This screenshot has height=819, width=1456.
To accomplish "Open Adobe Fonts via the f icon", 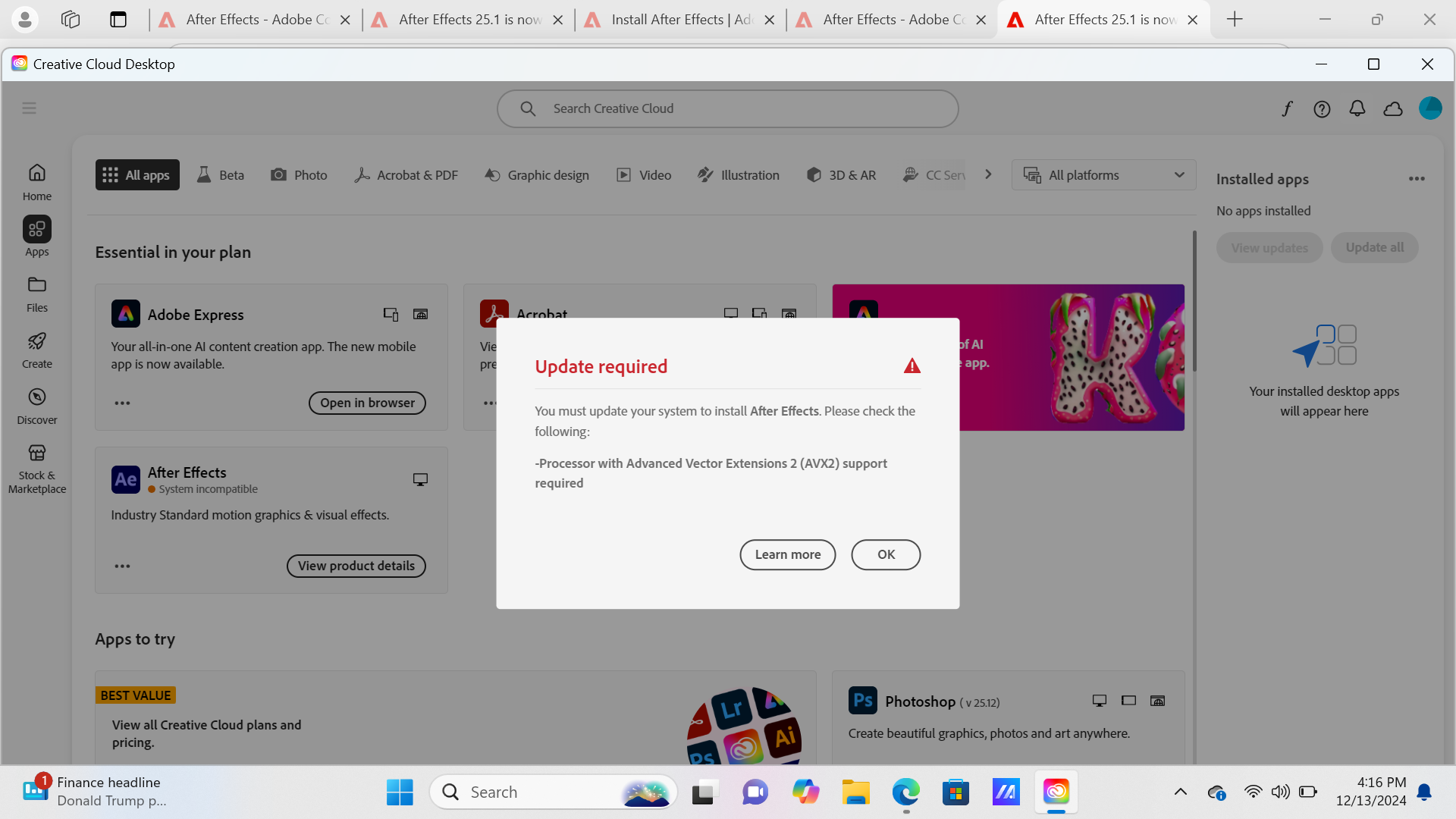I will coord(1287,108).
